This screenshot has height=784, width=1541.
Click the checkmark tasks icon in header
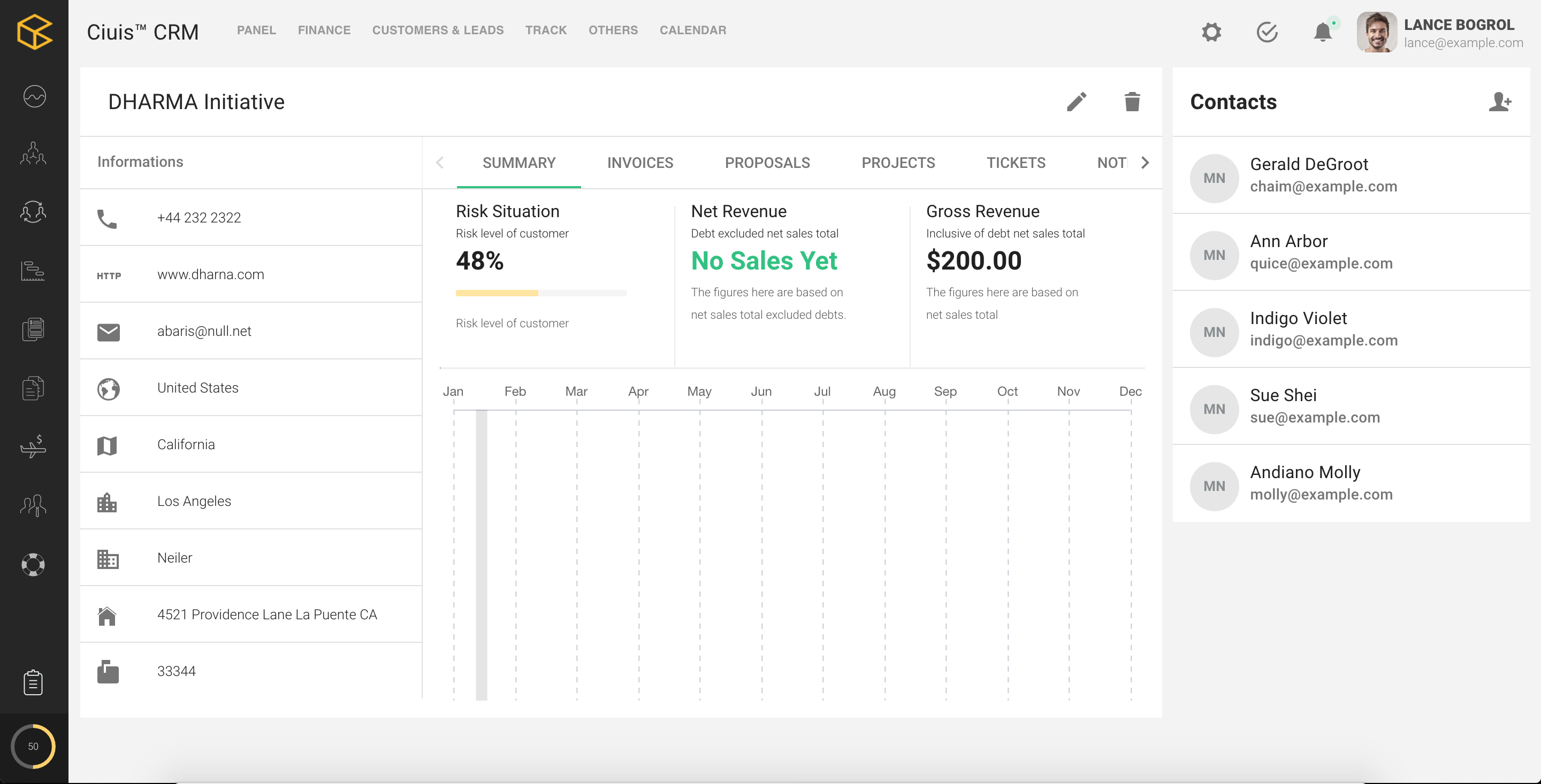click(1267, 32)
